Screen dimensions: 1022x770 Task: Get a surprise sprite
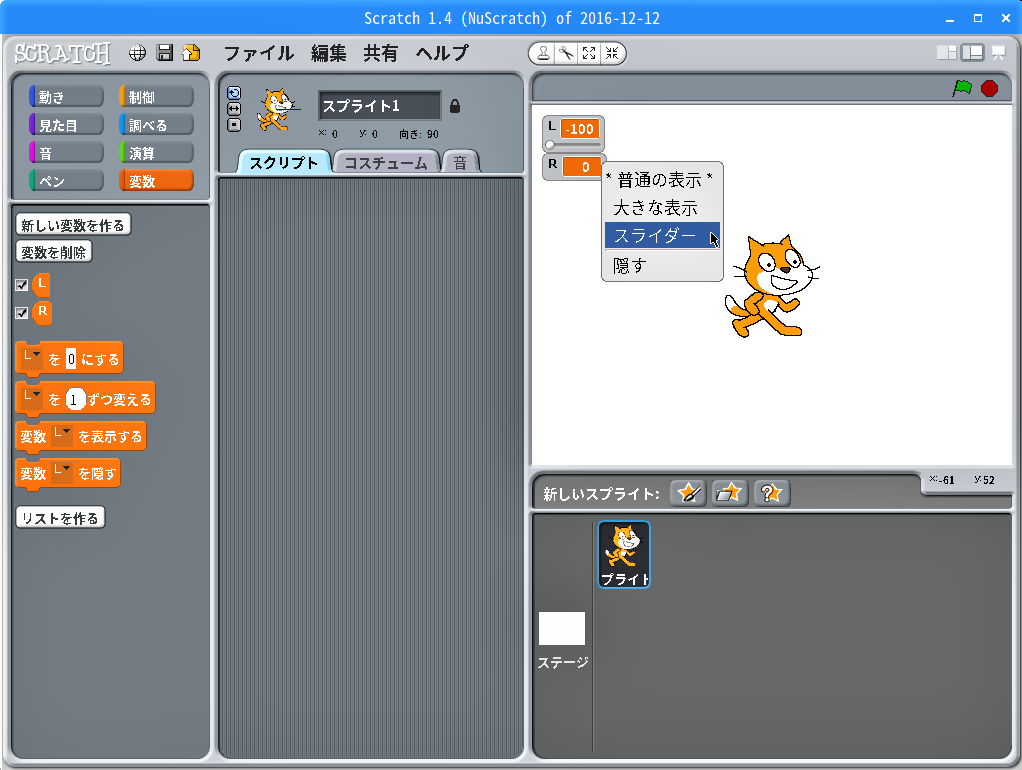[x=772, y=493]
